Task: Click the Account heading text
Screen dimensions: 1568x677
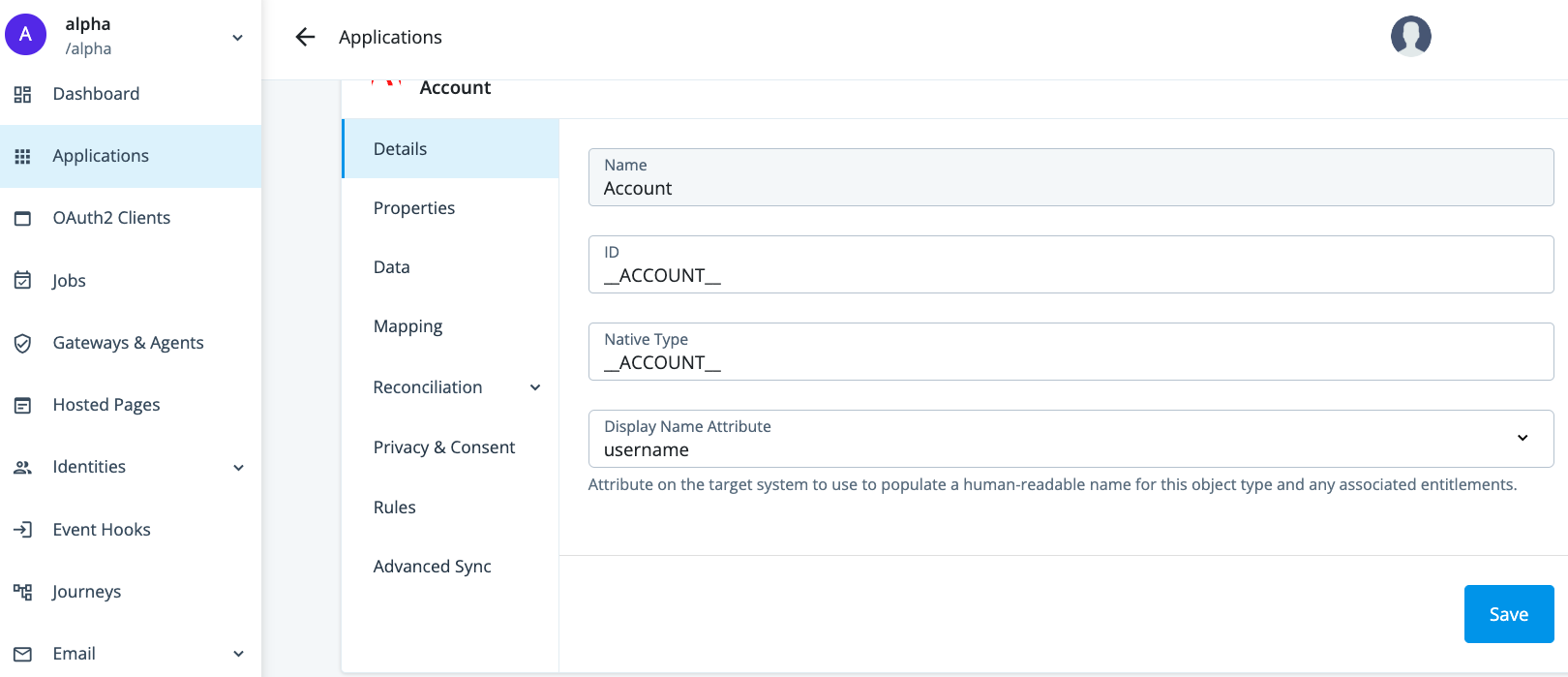Action: tap(455, 88)
